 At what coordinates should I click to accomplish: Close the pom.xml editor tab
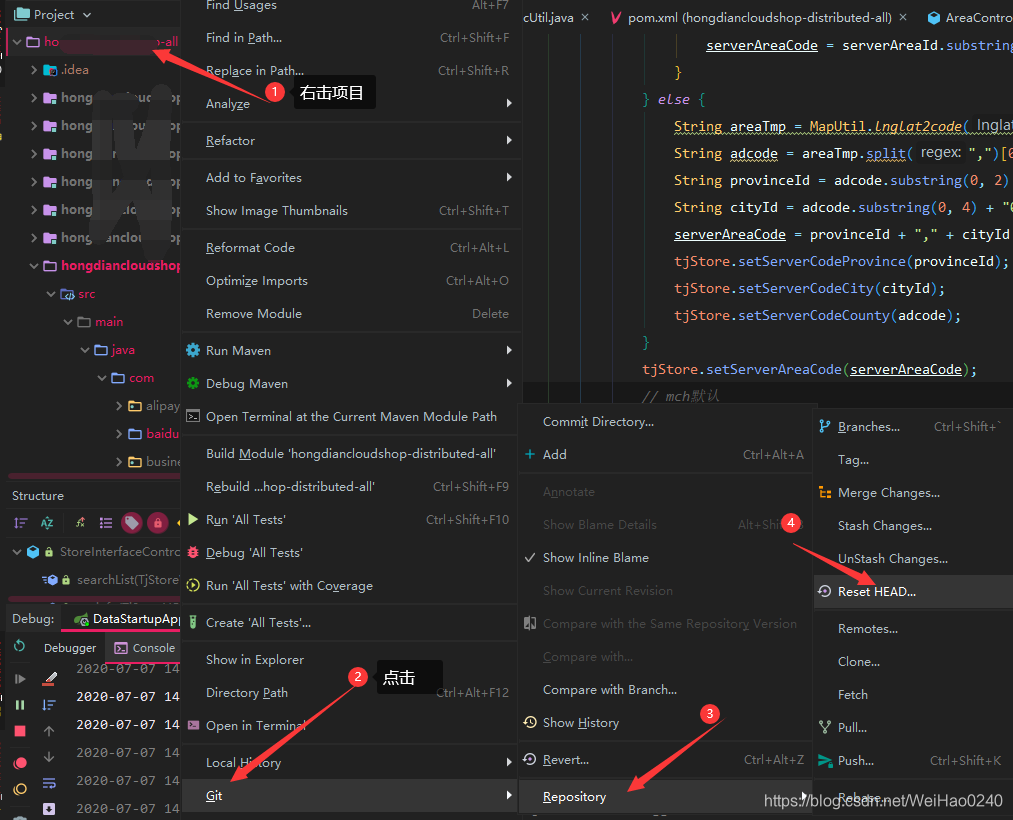(x=903, y=17)
